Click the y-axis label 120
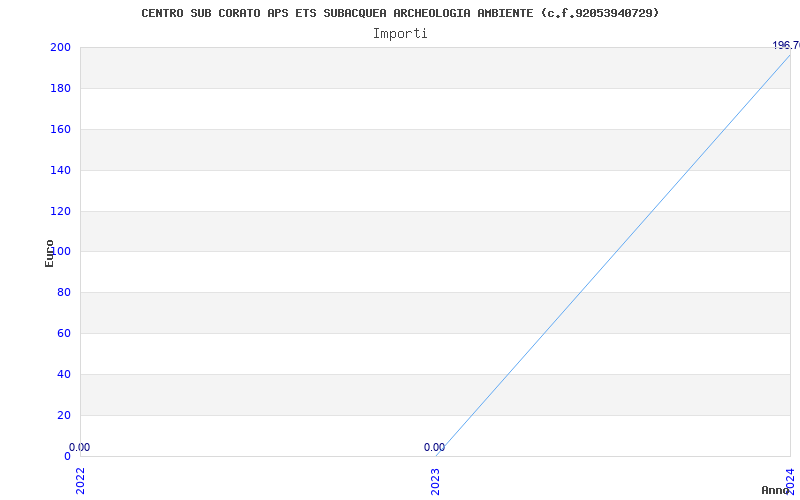Viewport: 800px width, 500px height. [x=60, y=211]
